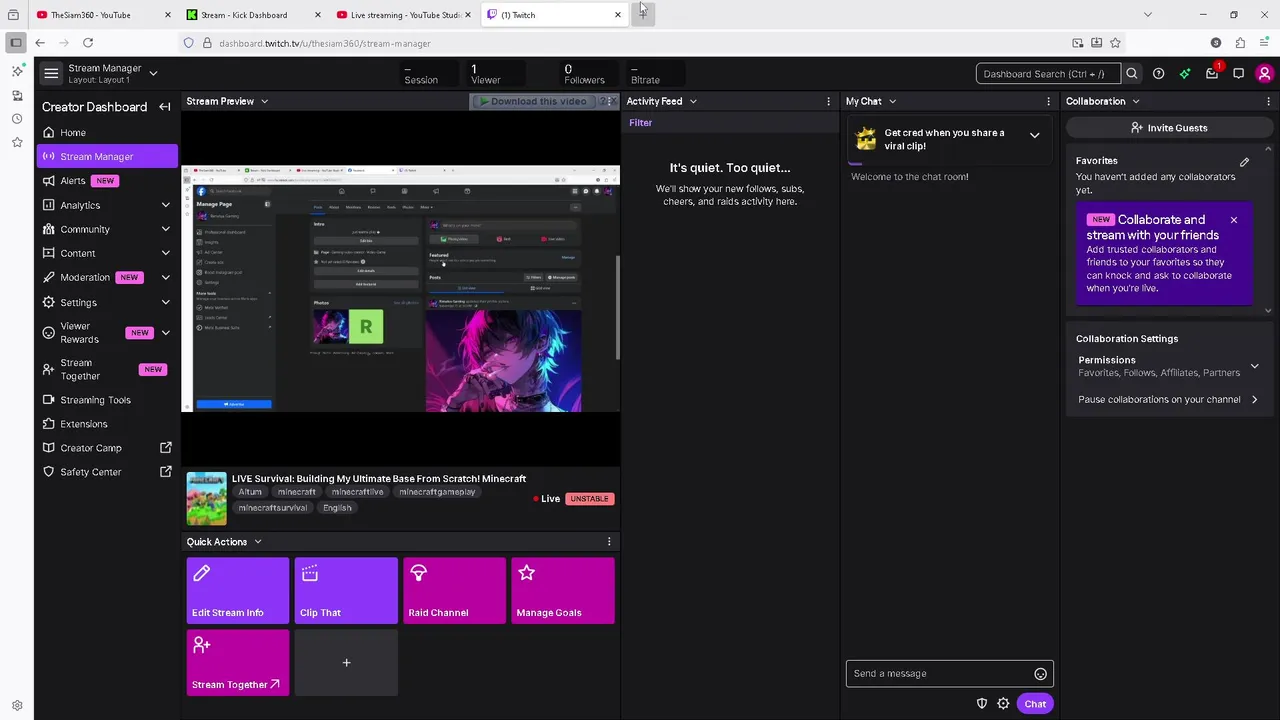Open the Quick Actions dropdown
This screenshot has width=1280, height=720.
tap(257, 542)
